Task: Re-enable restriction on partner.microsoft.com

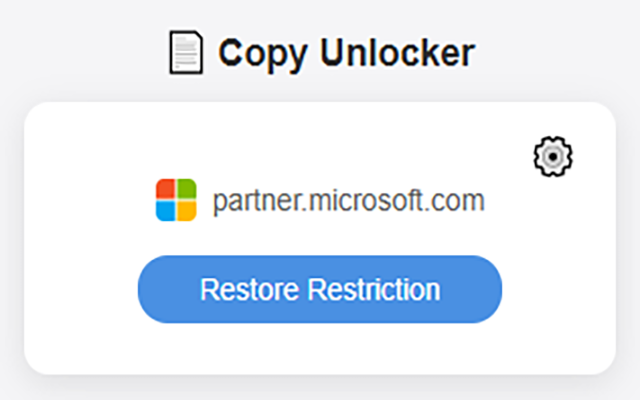Action: pyautogui.click(x=319, y=289)
